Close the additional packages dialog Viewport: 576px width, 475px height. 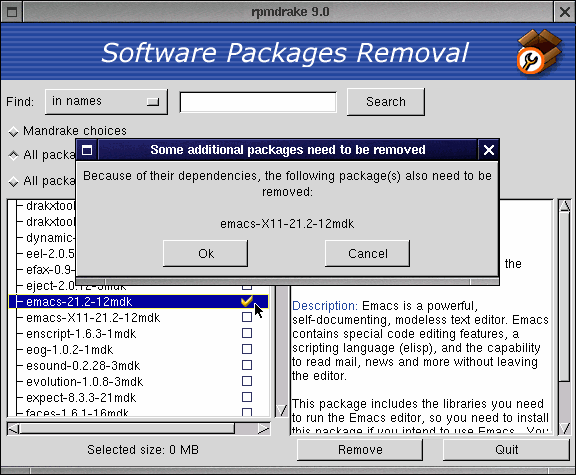point(489,150)
